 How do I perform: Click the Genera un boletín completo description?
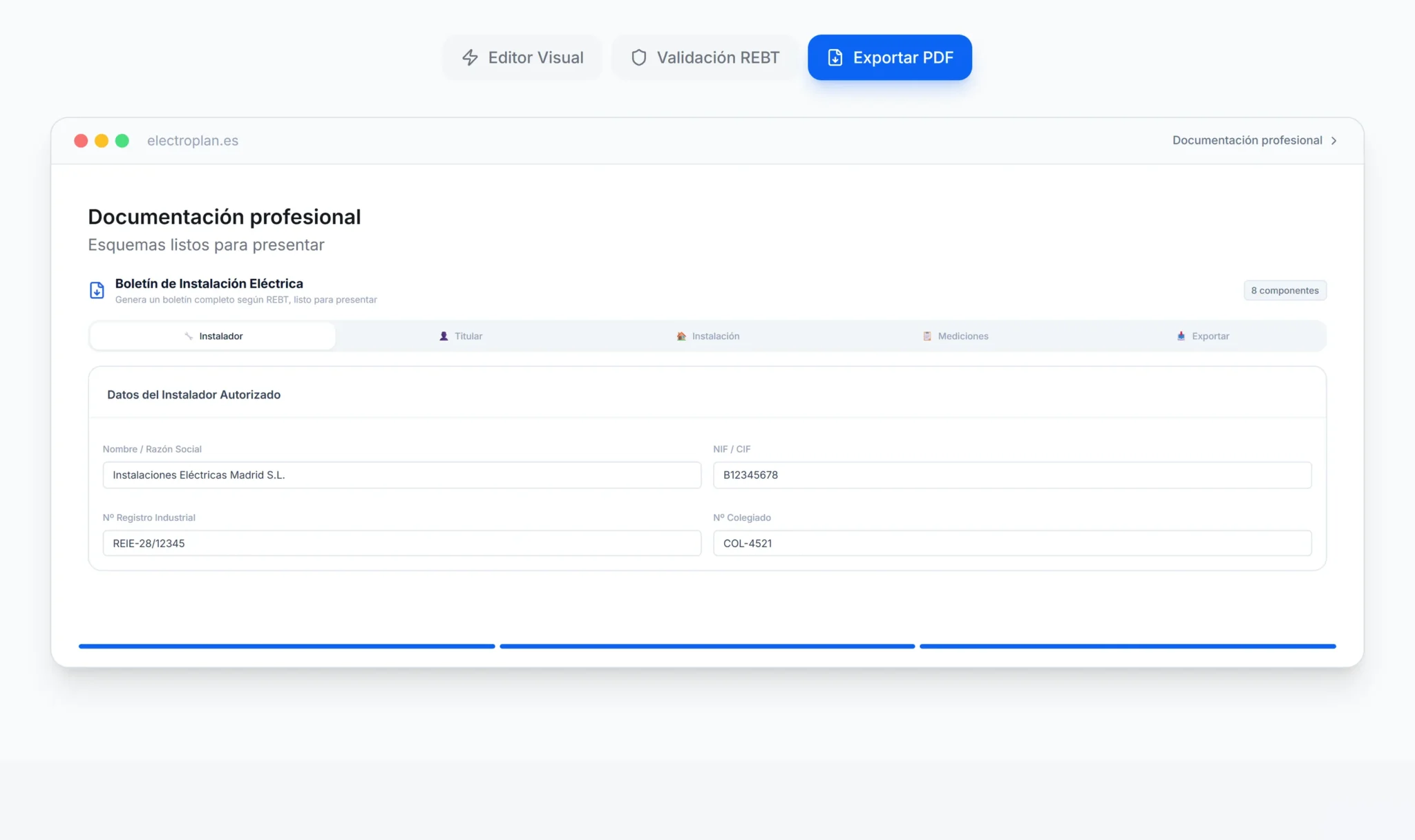[x=246, y=300]
